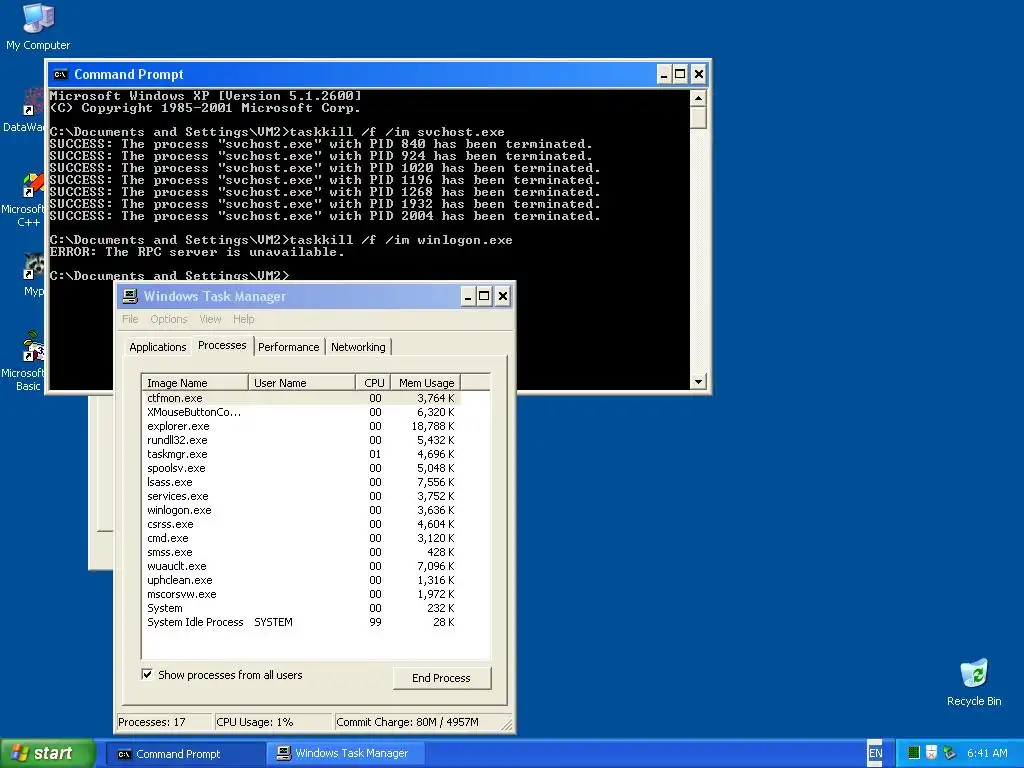Select the System process row

point(301,609)
